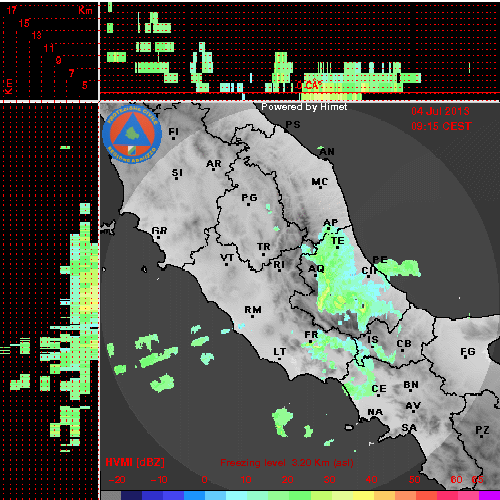The width and height of the screenshot is (500, 500).
Task: Click the TE city label
Action: (x=338, y=240)
